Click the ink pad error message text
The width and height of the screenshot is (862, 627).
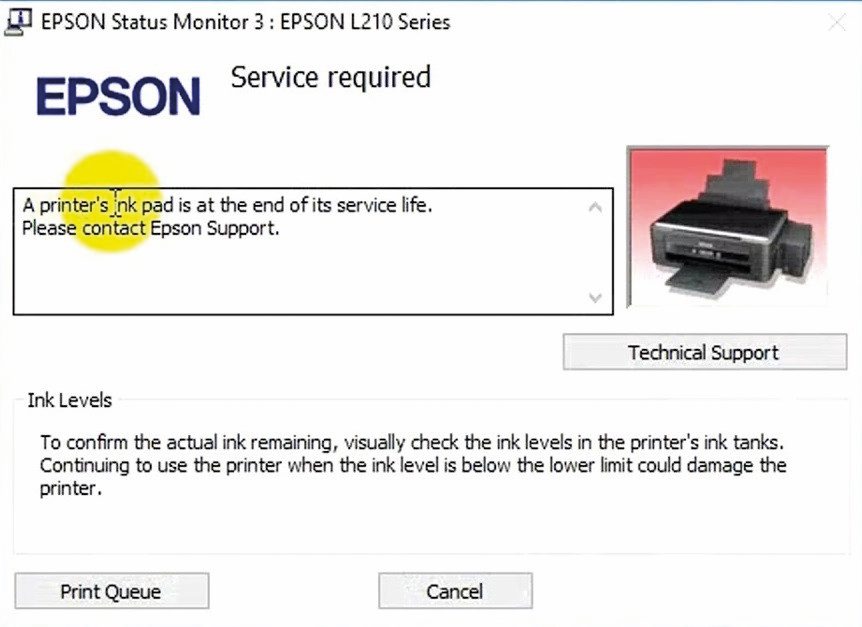click(x=228, y=205)
